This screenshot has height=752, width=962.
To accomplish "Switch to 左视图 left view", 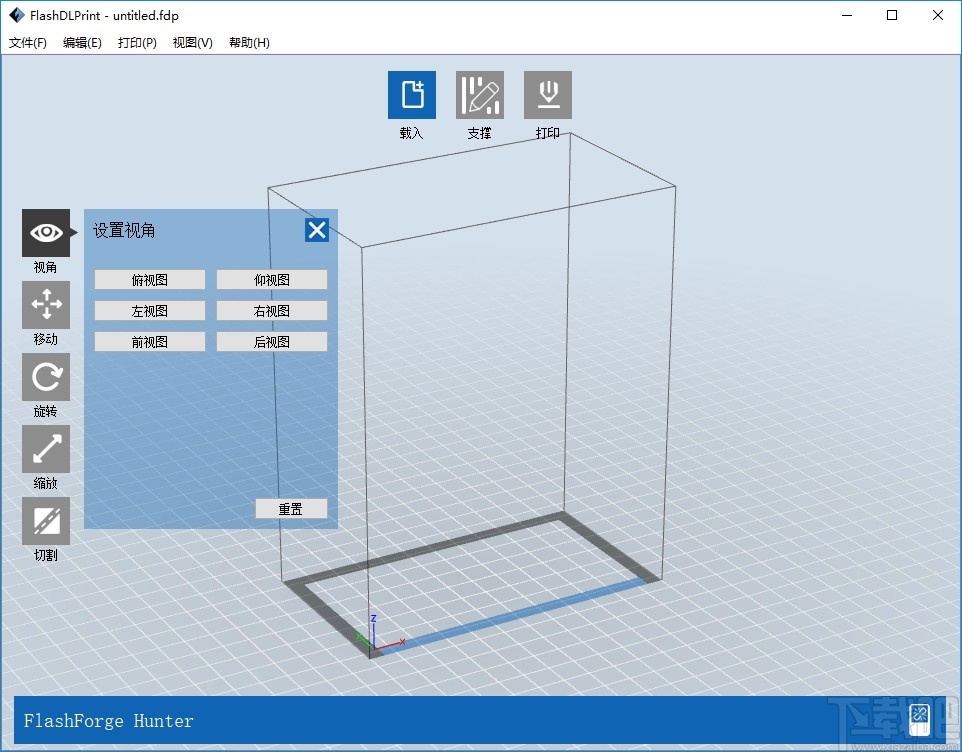I will [150, 311].
